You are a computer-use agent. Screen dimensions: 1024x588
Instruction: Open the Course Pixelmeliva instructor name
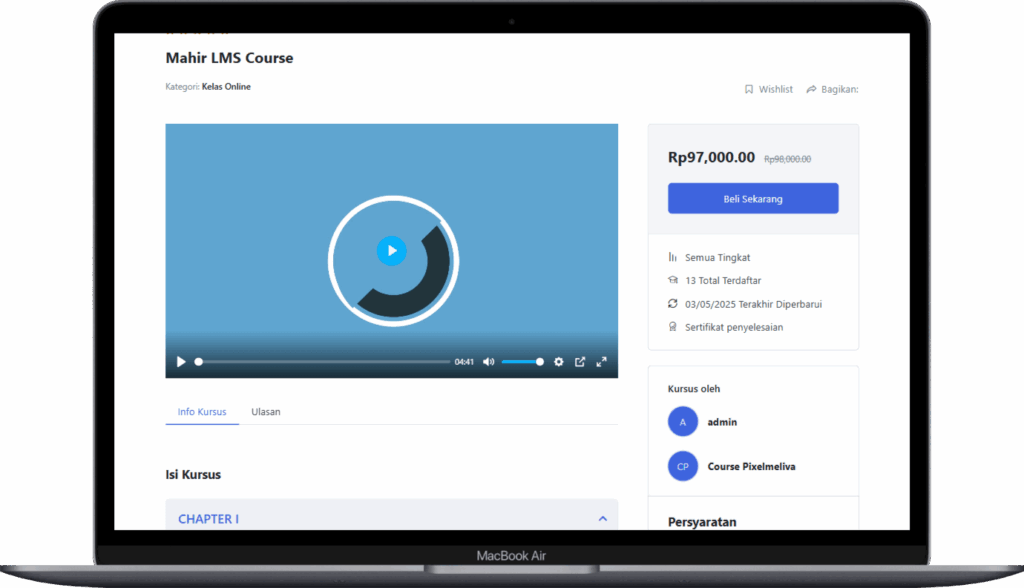(x=751, y=466)
